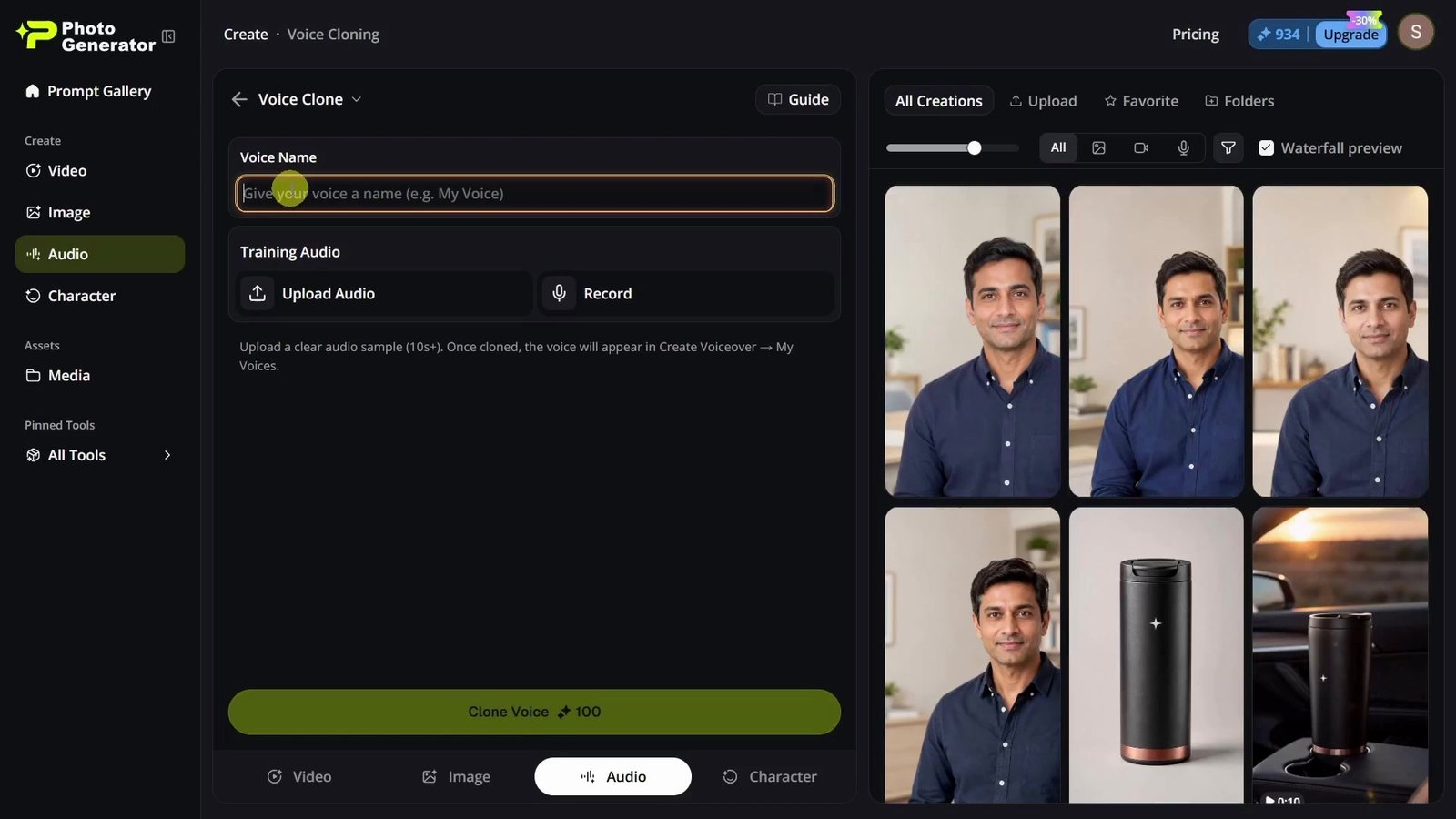Screen dimensions: 1456x819
Task: Collapse the sidebar with the panel icon
Action: click(x=168, y=36)
